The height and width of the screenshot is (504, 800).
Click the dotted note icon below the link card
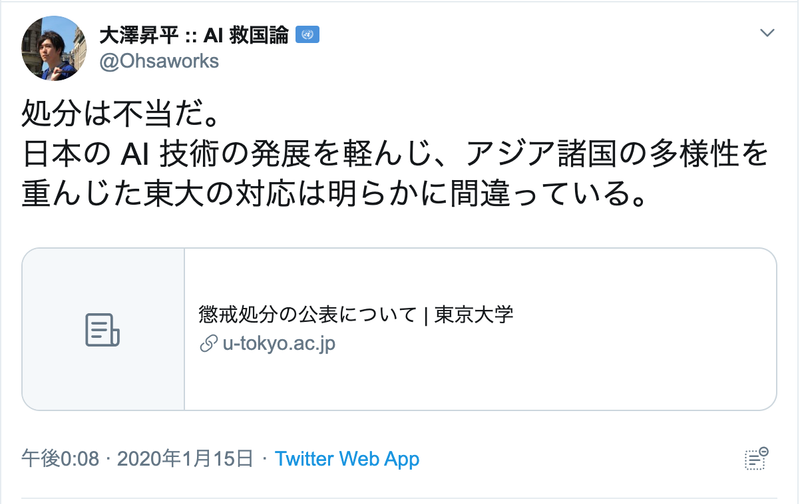click(x=756, y=458)
